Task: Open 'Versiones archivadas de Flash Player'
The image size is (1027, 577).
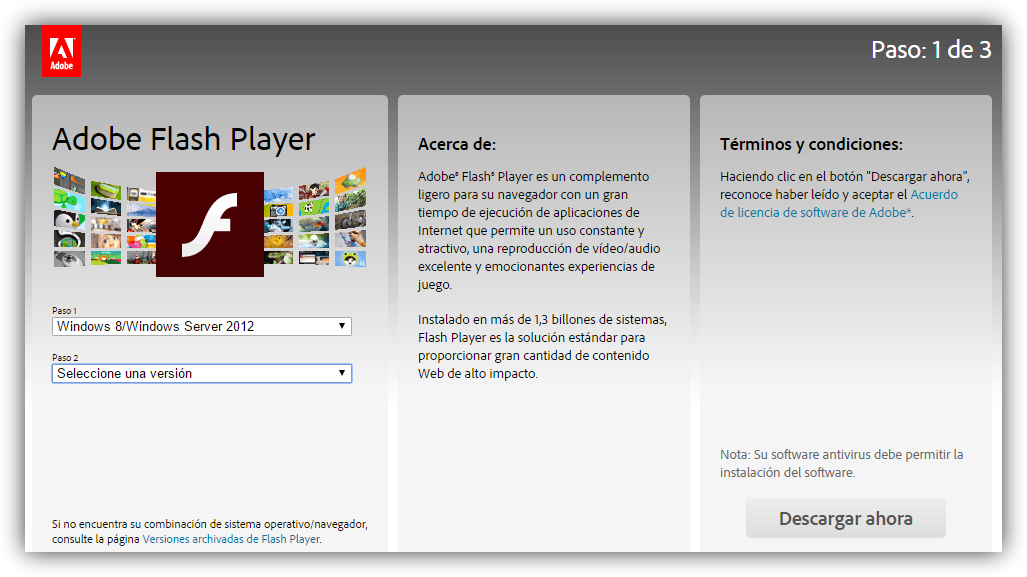Action: pos(239,539)
